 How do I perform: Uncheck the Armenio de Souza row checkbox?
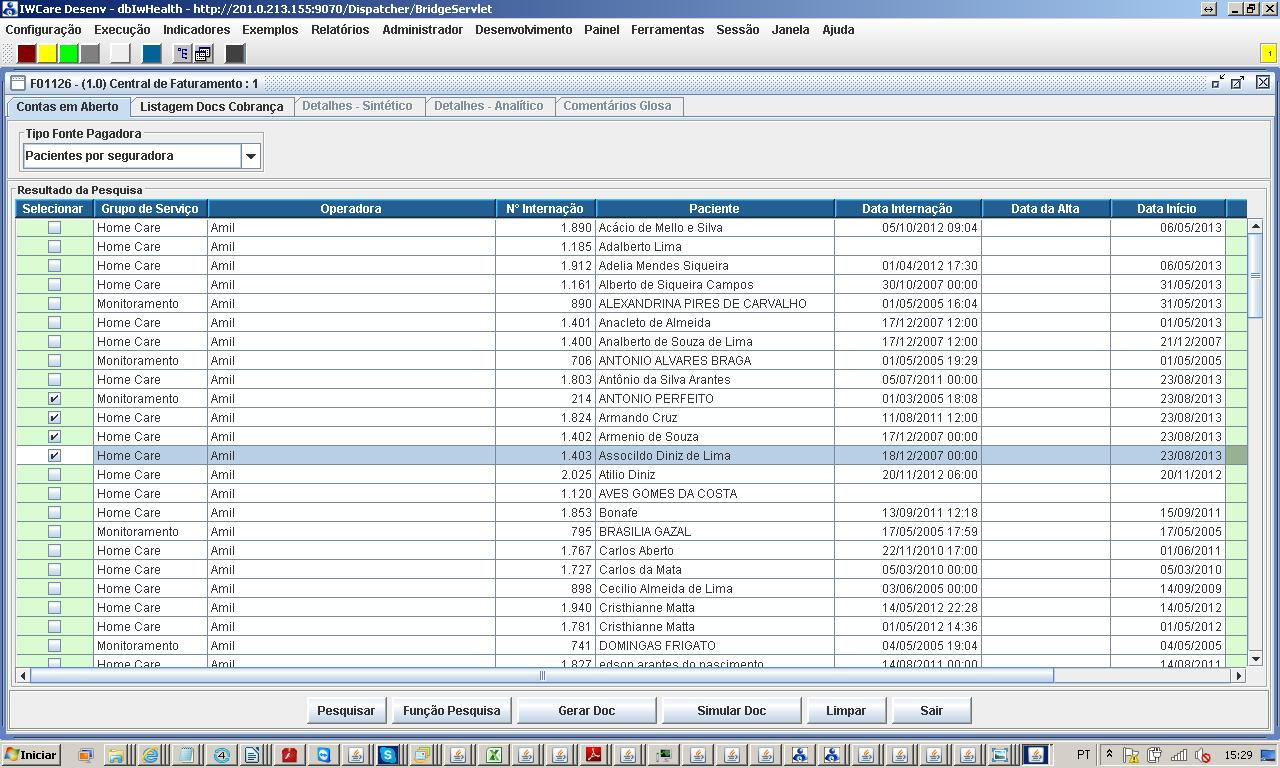click(x=54, y=437)
